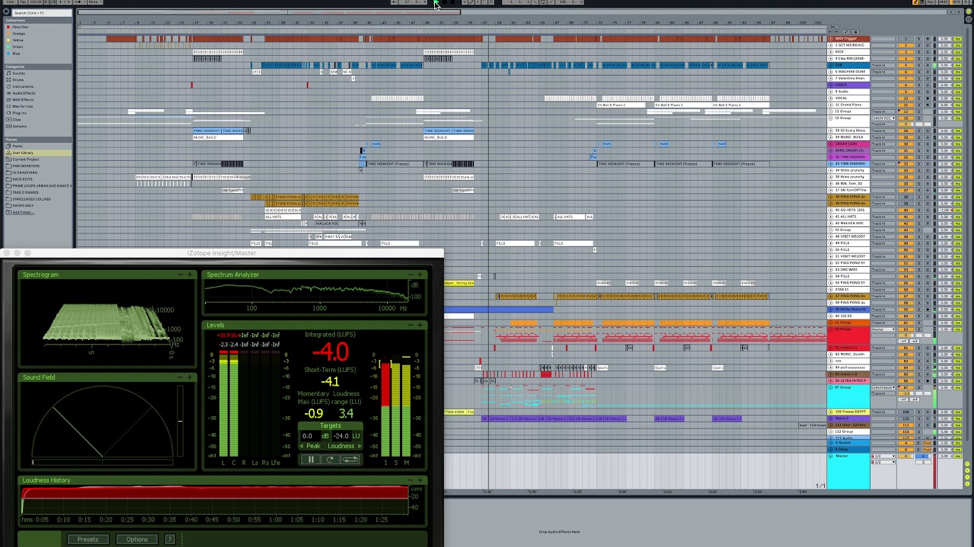Click the Insight help question mark button
Screen dimensions: 974x547
[170, 539]
